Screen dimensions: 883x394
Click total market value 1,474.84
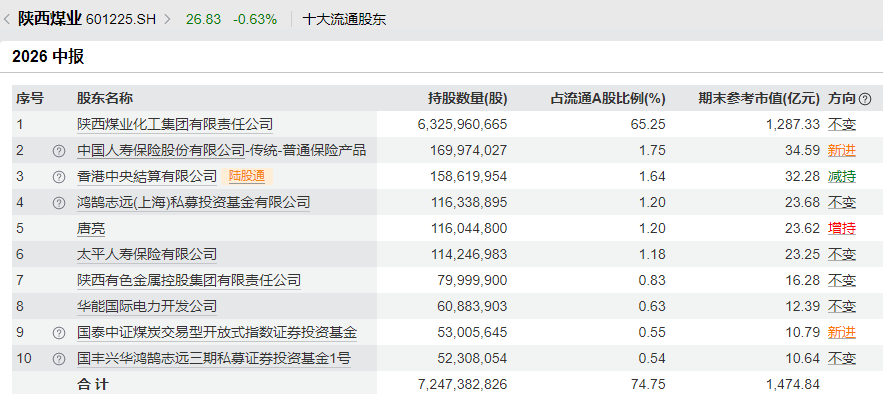[x=793, y=384]
